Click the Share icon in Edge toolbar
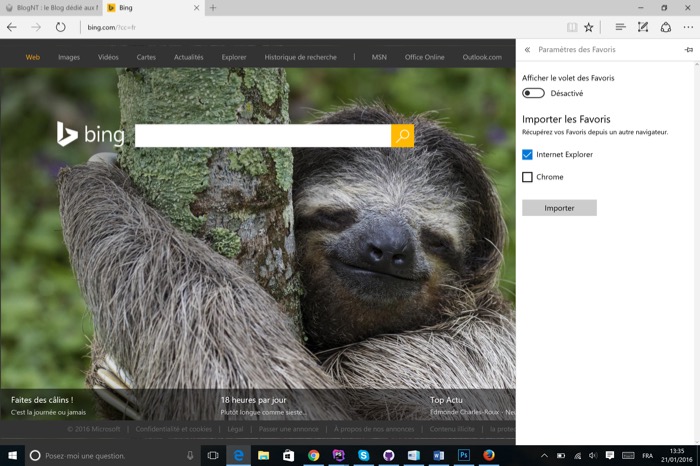The width and height of the screenshot is (700, 466). point(665,27)
